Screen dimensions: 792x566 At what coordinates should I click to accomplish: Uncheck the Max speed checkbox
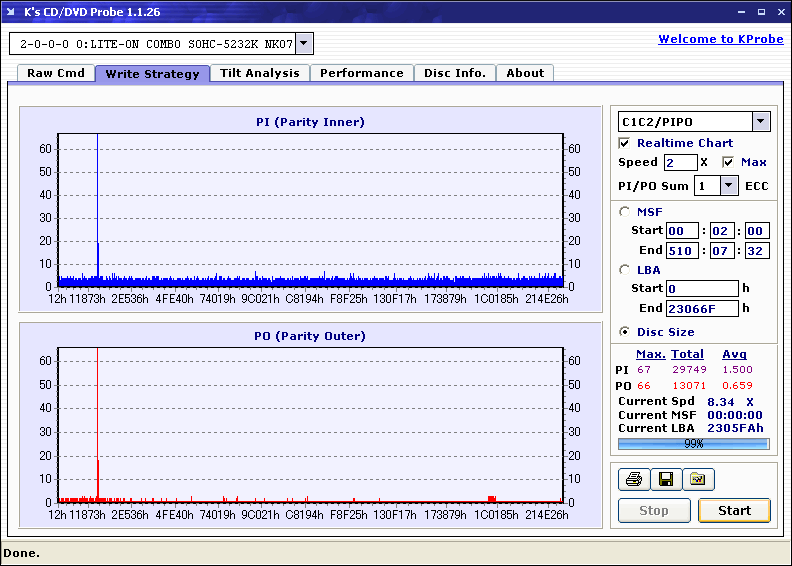click(x=728, y=162)
